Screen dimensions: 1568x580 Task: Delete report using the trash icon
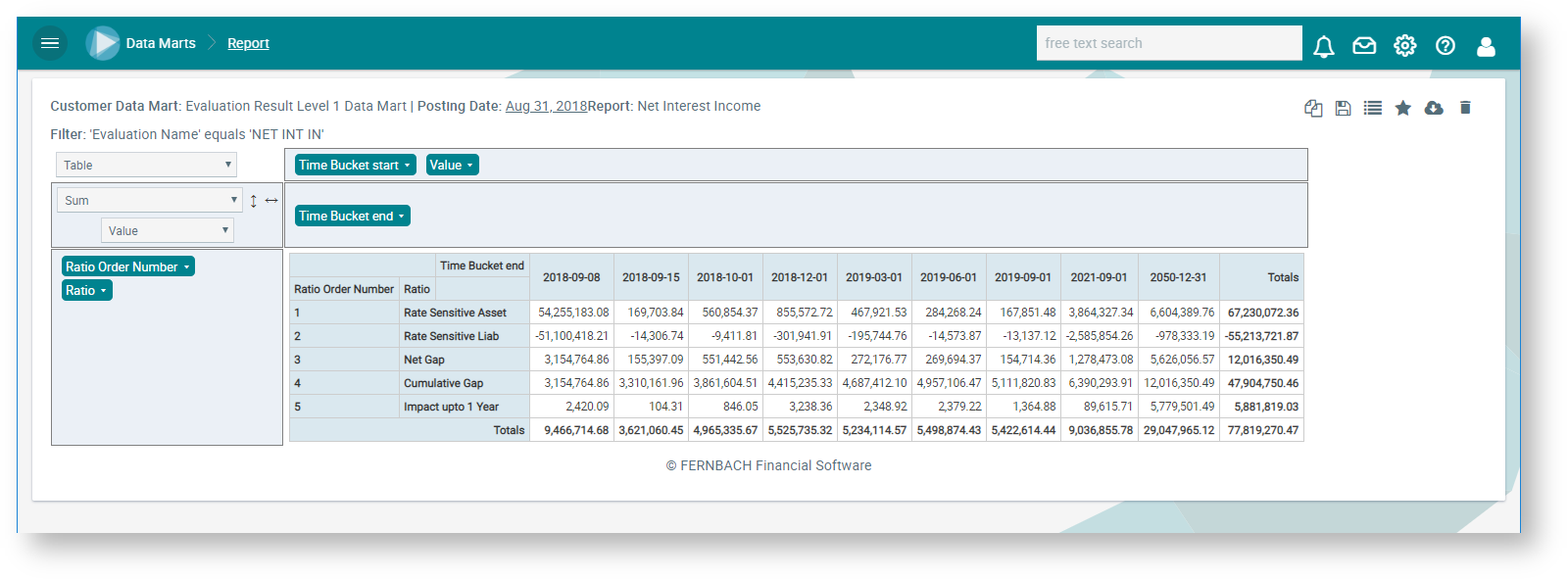point(1465,109)
